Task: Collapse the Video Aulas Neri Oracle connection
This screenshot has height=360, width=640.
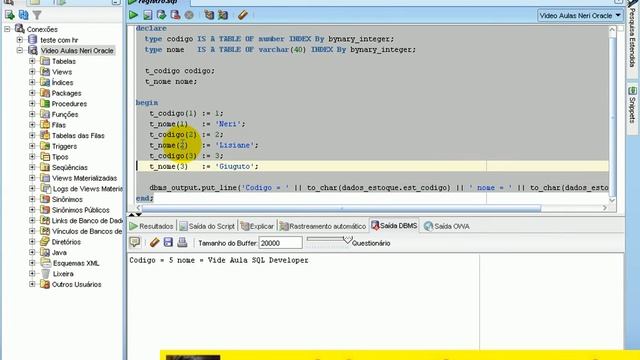Action: pyautogui.click(x=19, y=50)
